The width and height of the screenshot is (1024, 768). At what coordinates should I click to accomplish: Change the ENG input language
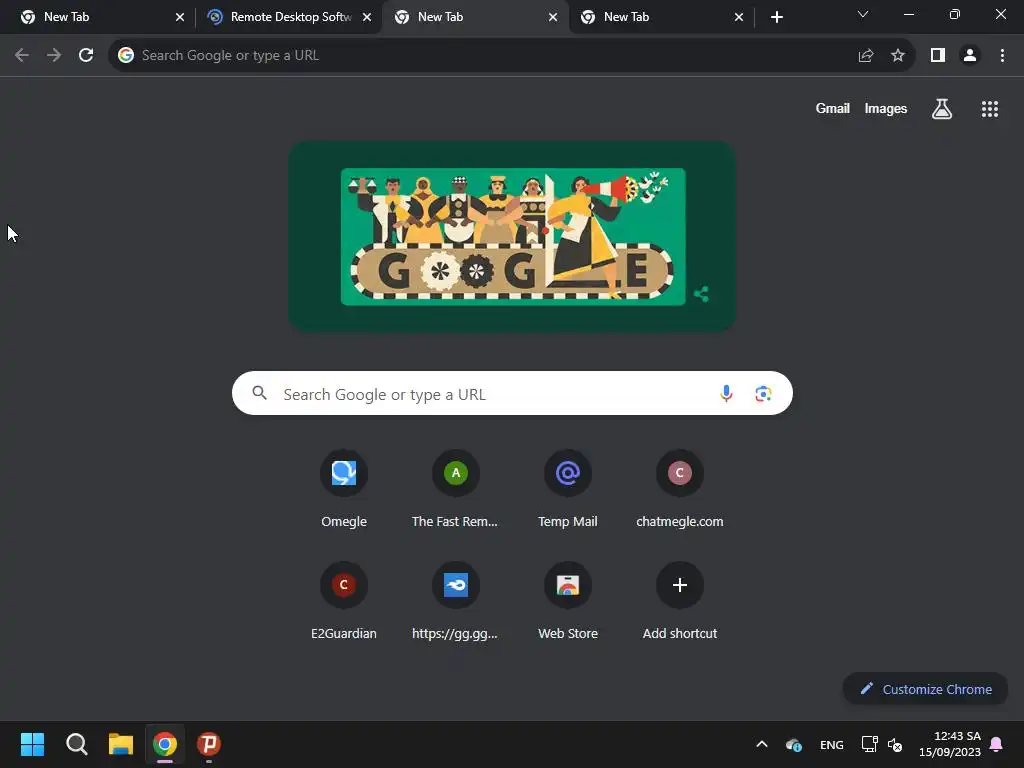point(831,744)
